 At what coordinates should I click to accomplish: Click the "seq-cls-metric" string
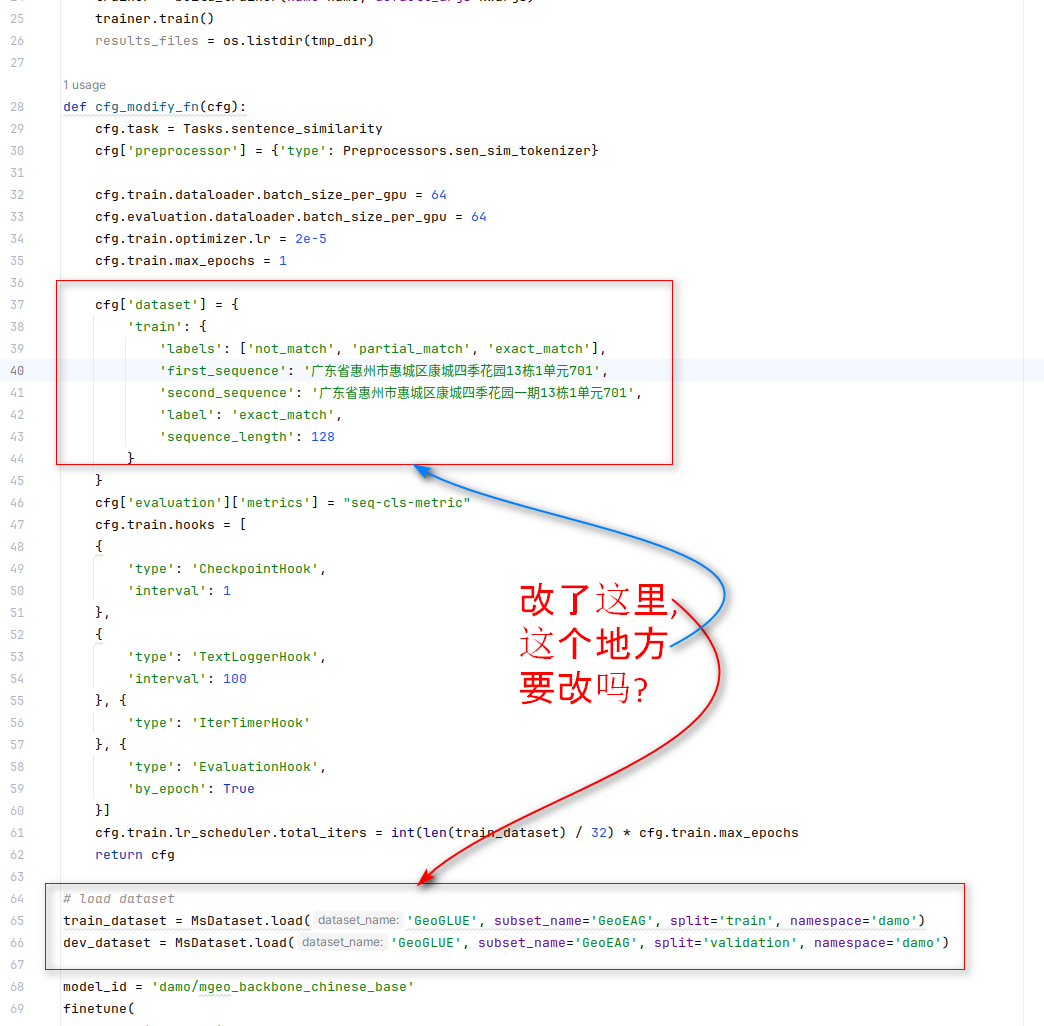point(406,502)
